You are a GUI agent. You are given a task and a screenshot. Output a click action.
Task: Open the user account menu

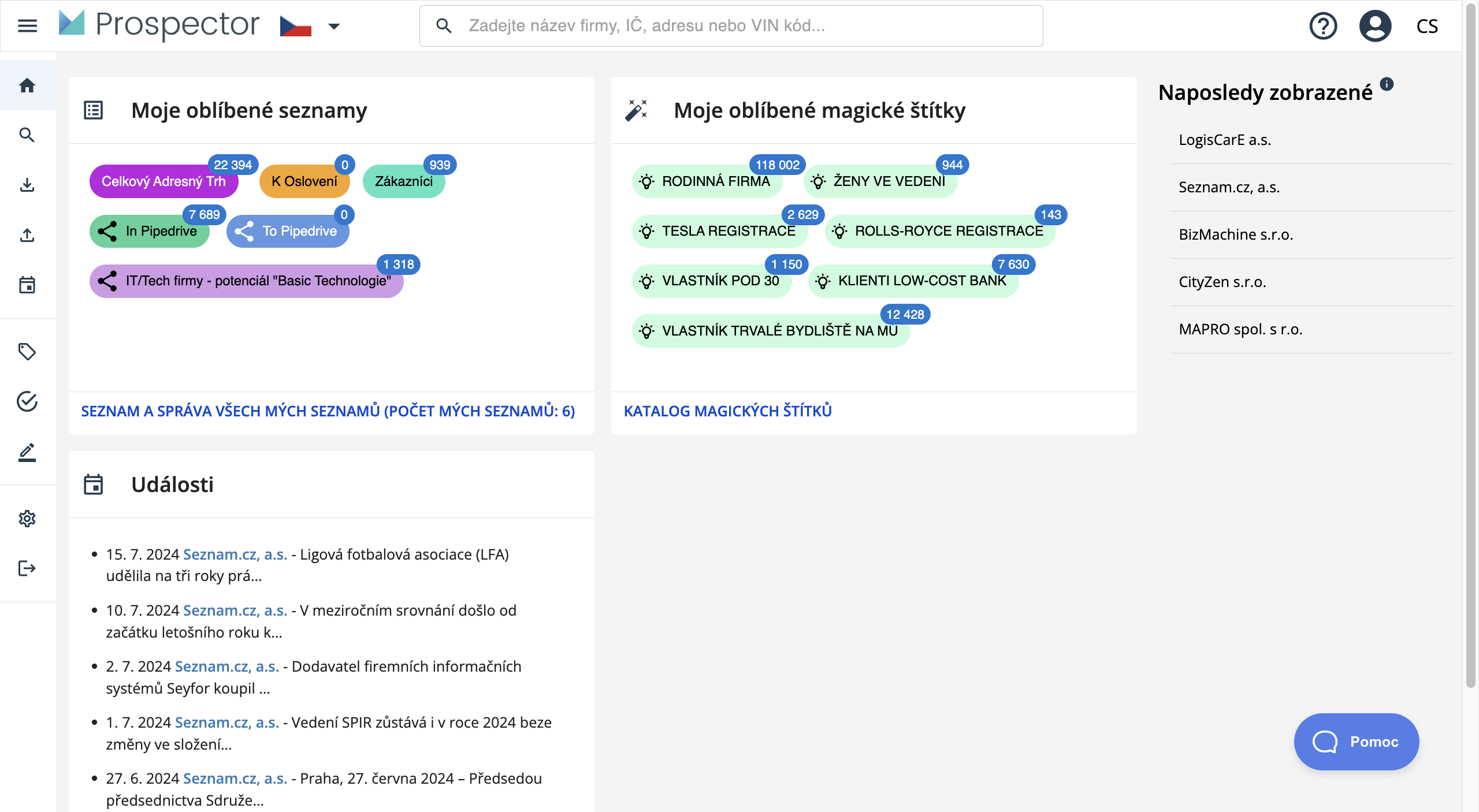1375,26
